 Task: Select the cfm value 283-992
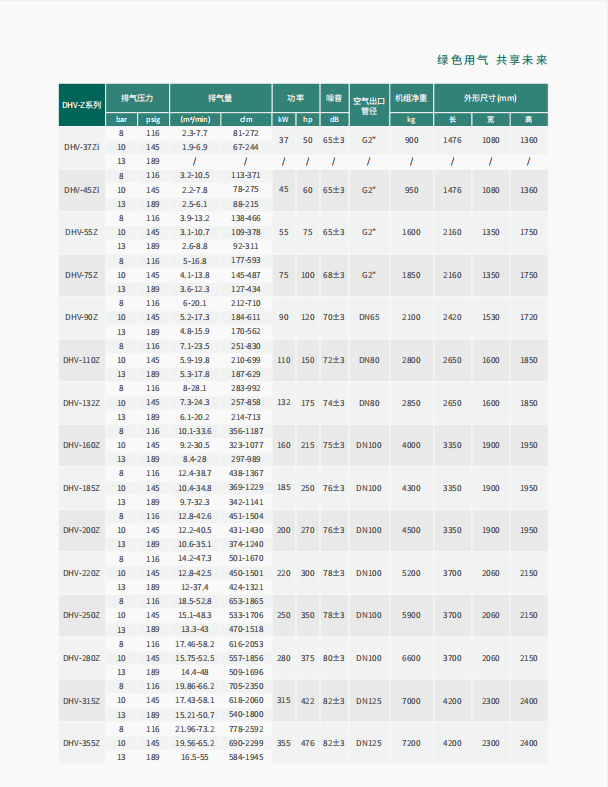(246, 388)
